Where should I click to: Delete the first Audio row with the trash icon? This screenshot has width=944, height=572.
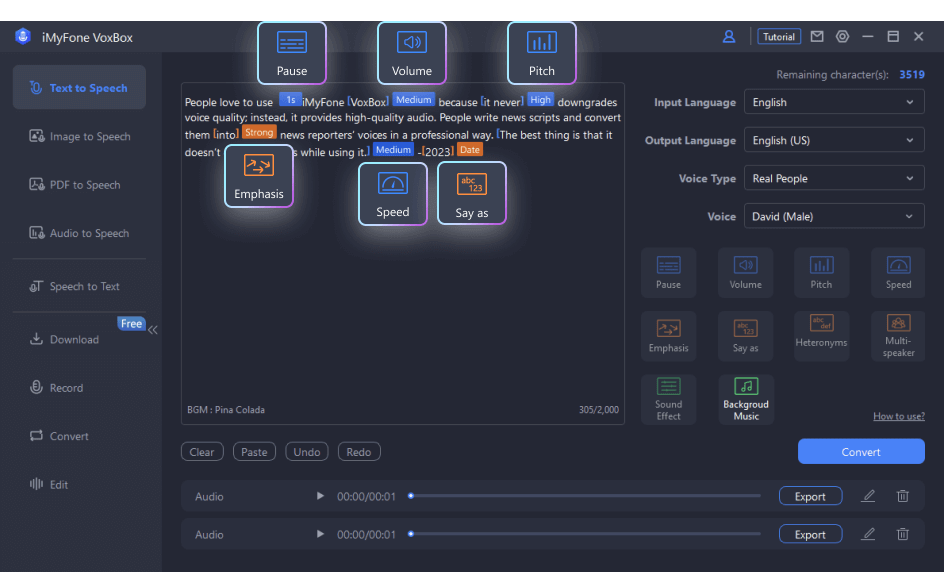(902, 496)
